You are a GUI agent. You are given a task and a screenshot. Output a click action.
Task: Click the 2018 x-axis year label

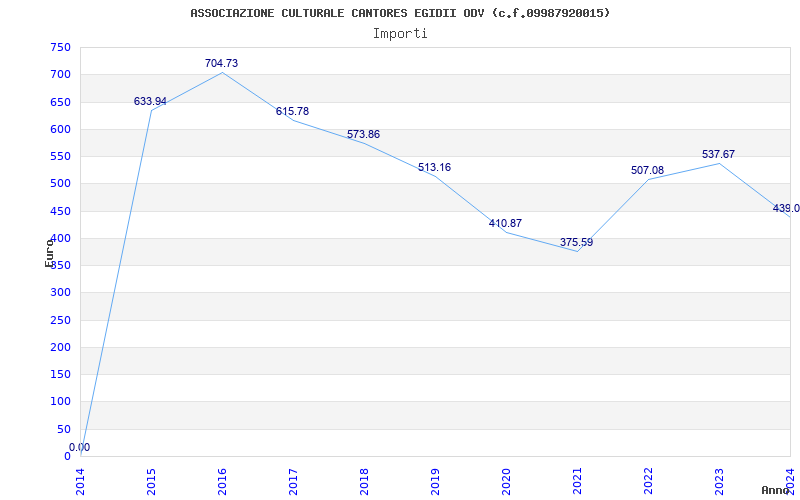coord(364,482)
